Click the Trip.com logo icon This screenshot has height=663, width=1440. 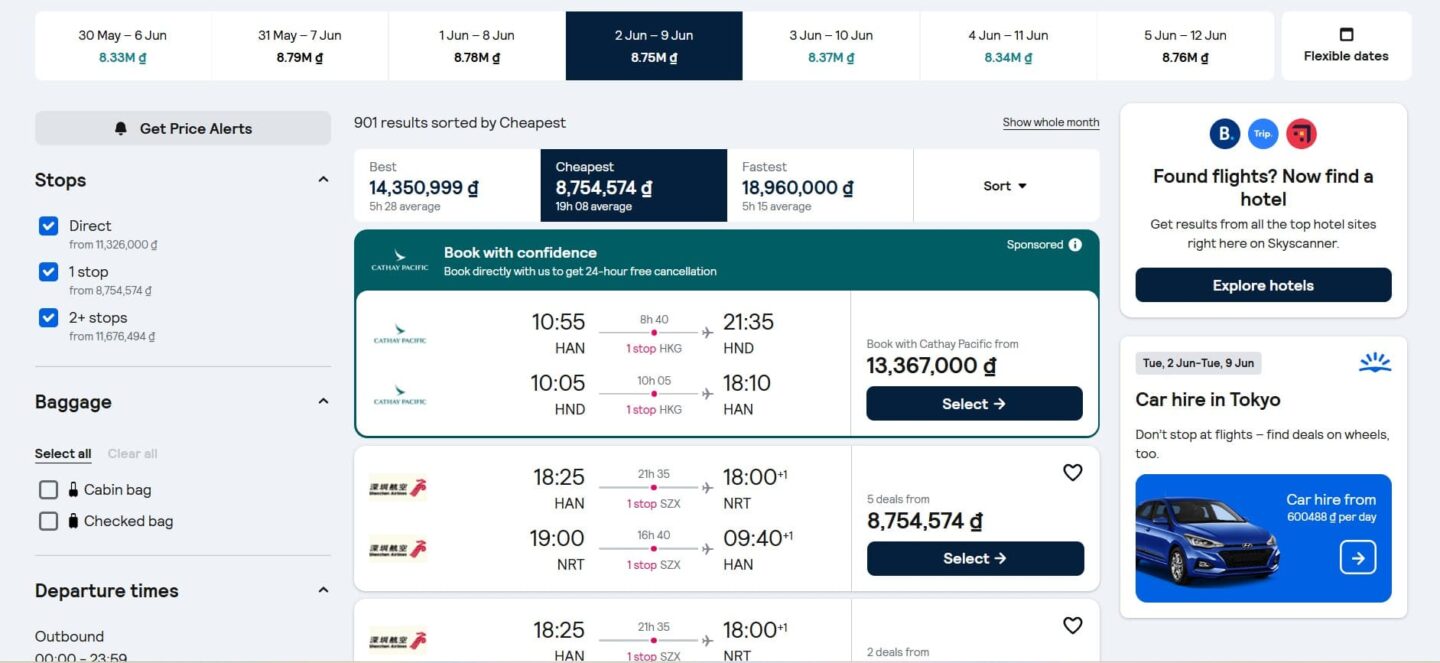pyautogui.click(x=1263, y=134)
